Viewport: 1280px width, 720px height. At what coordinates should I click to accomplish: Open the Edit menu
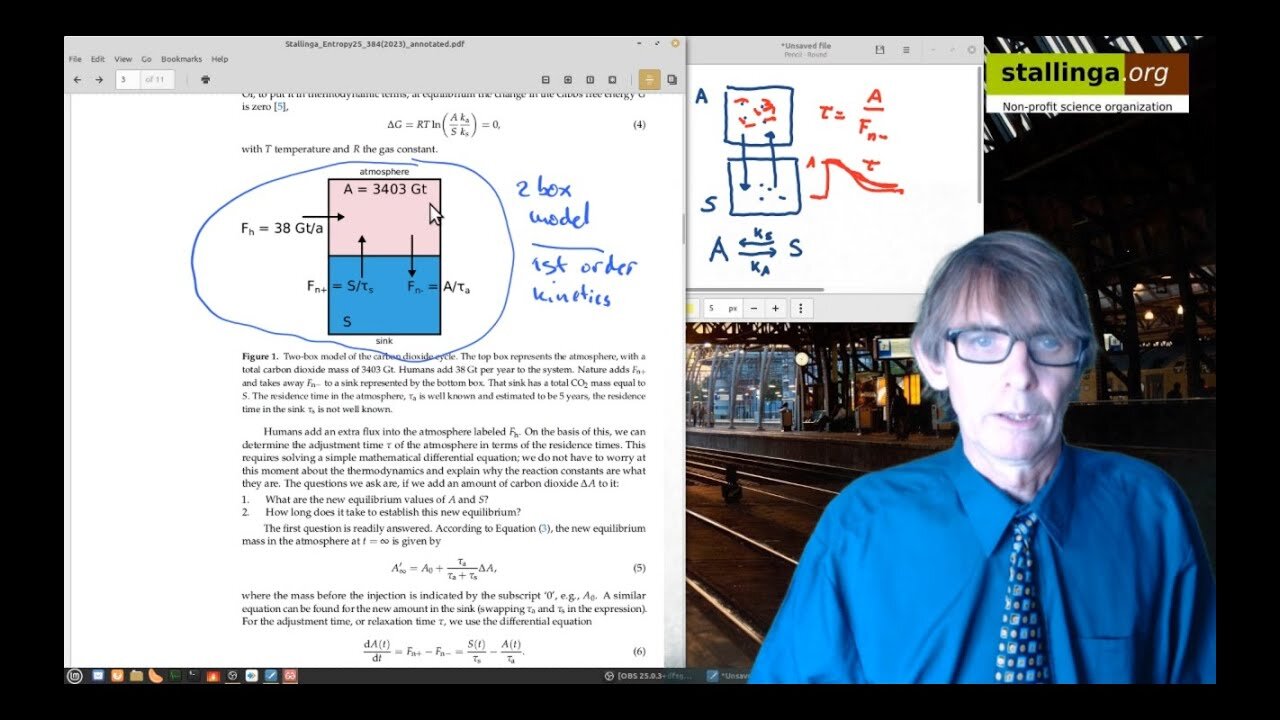pyautogui.click(x=98, y=59)
